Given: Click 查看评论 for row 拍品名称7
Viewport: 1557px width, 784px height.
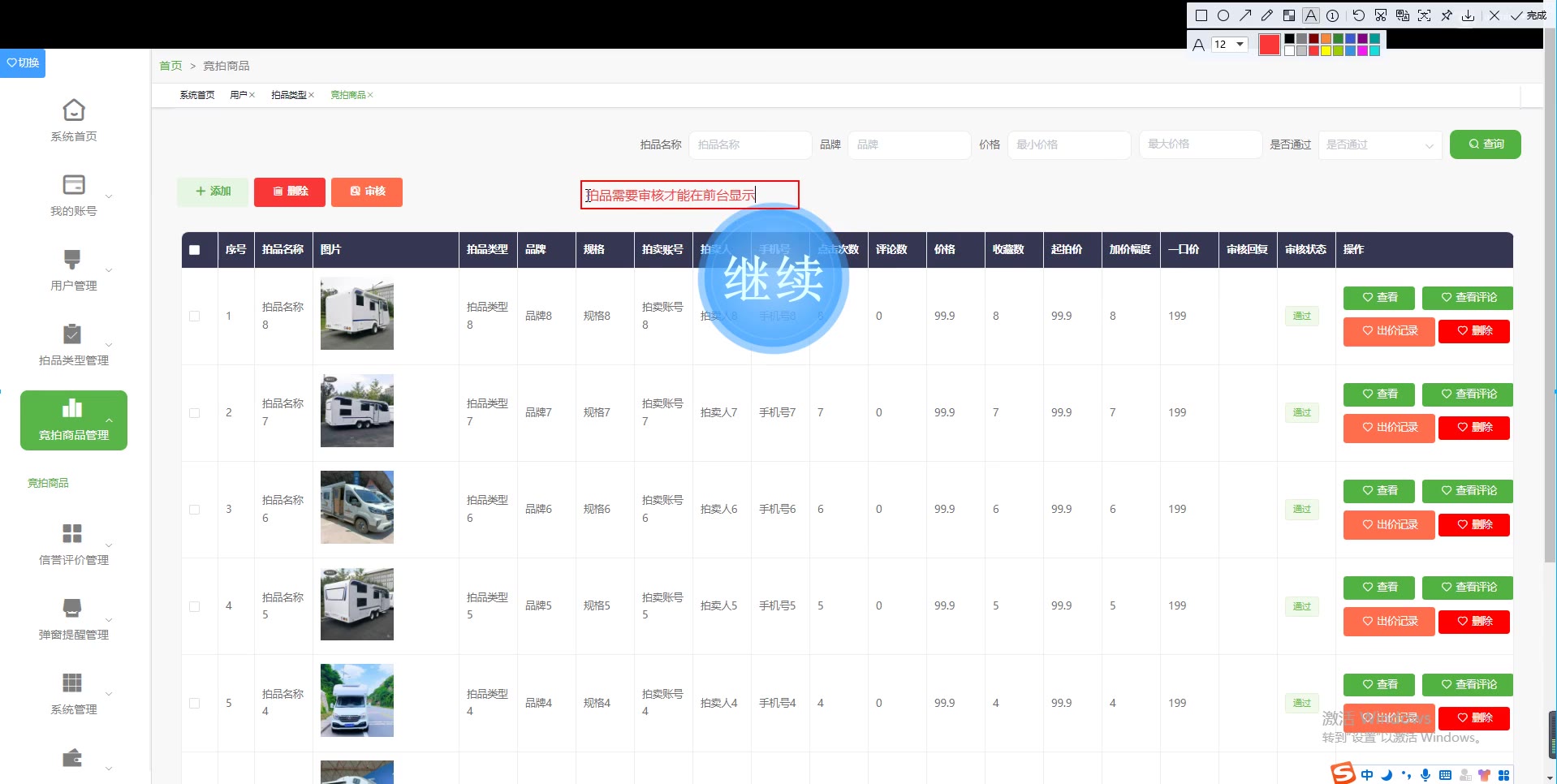Looking at the screenshot, I should coord(1468,394).
